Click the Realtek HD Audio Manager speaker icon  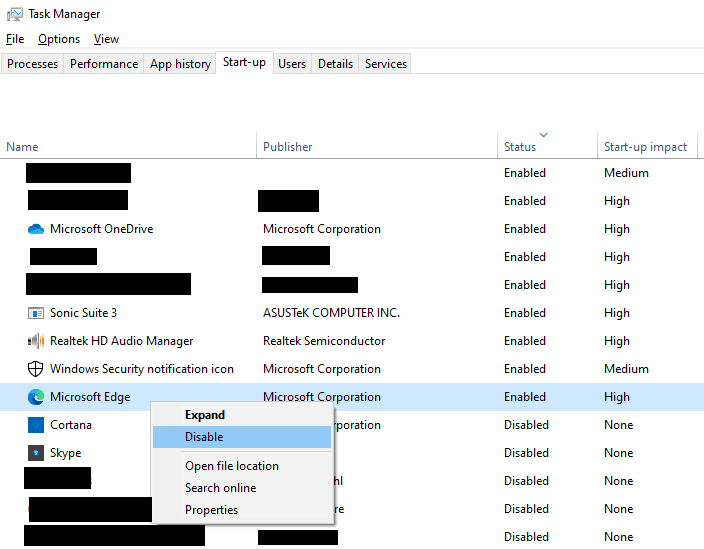click(36, 341)
